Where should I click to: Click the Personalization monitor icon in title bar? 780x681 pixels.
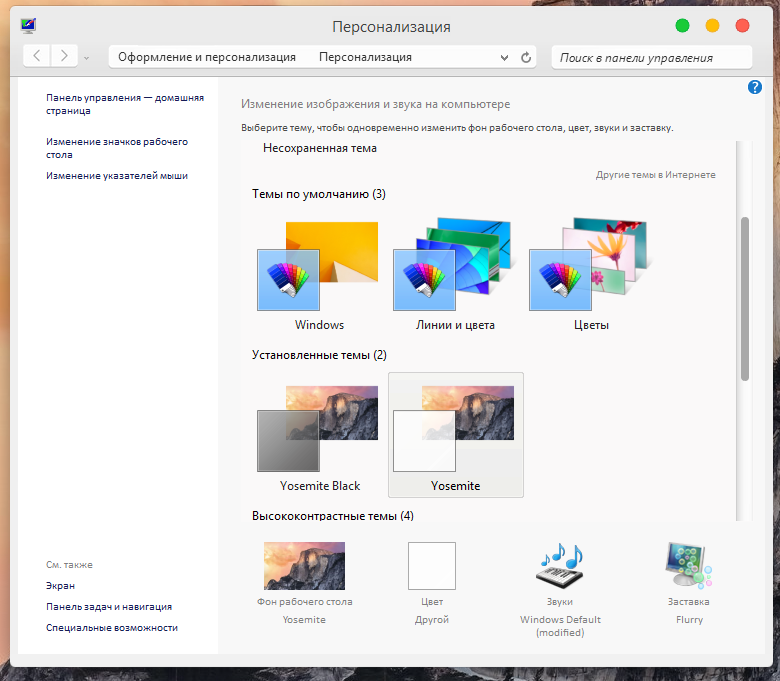[x=28, y=25]
